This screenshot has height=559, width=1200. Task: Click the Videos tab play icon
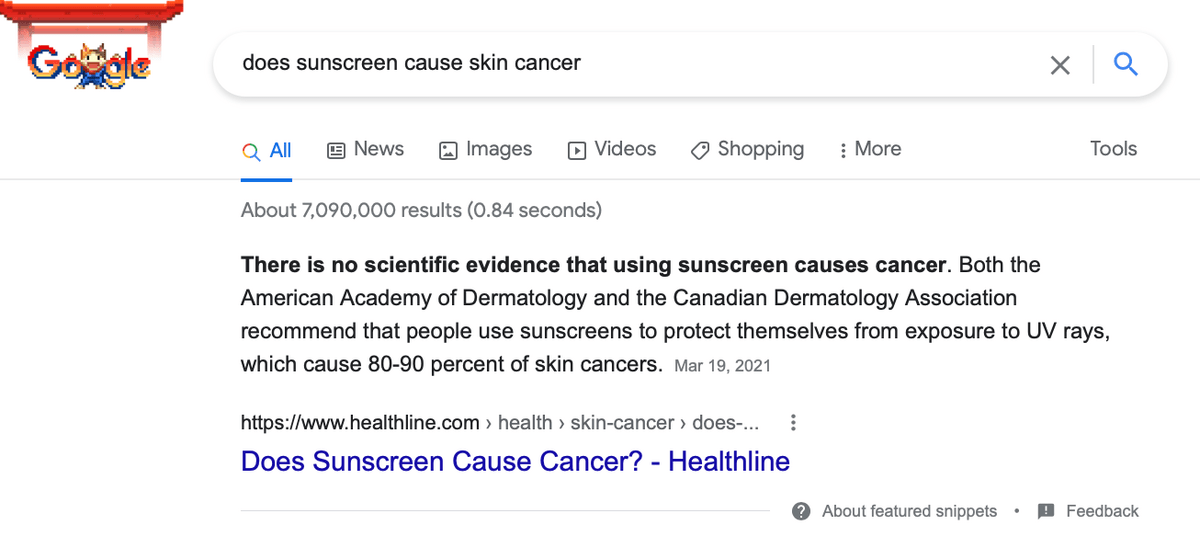coord(577,150)
